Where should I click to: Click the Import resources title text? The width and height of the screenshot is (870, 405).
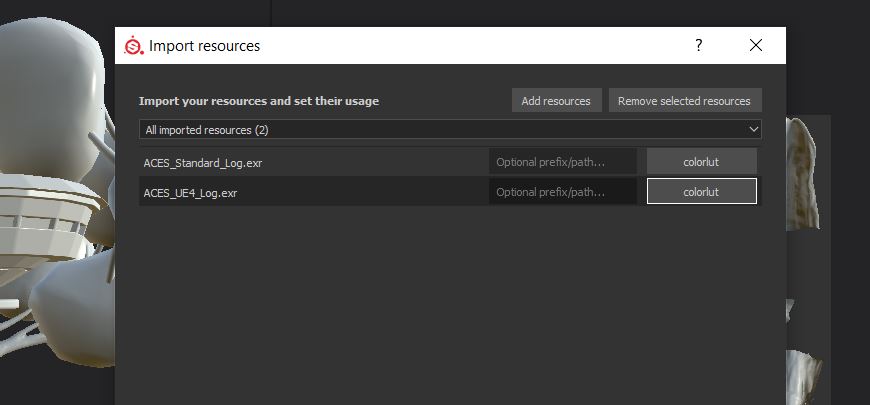[204, 45]
